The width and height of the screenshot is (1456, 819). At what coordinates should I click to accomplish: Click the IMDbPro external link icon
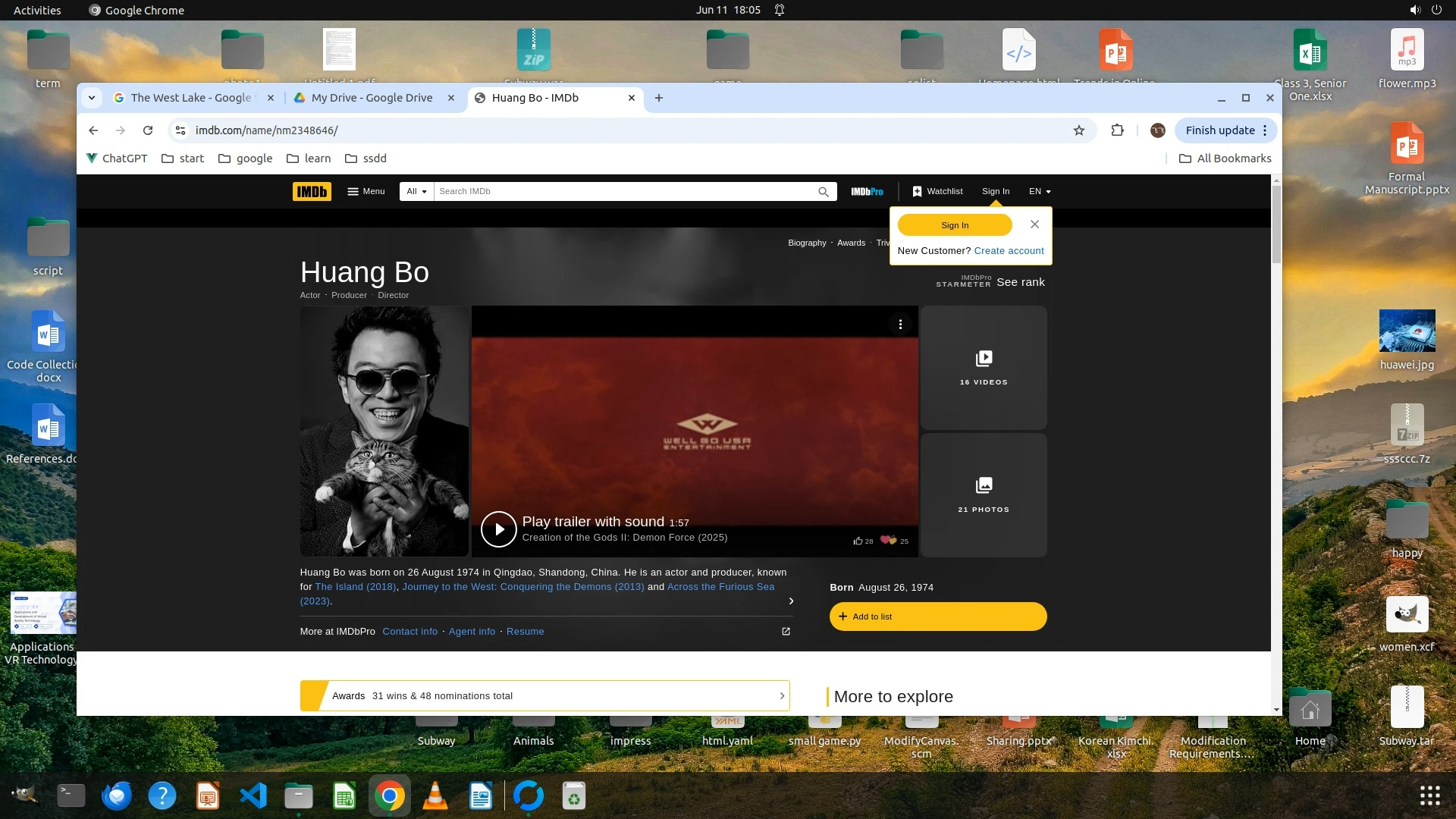point(786,631)
